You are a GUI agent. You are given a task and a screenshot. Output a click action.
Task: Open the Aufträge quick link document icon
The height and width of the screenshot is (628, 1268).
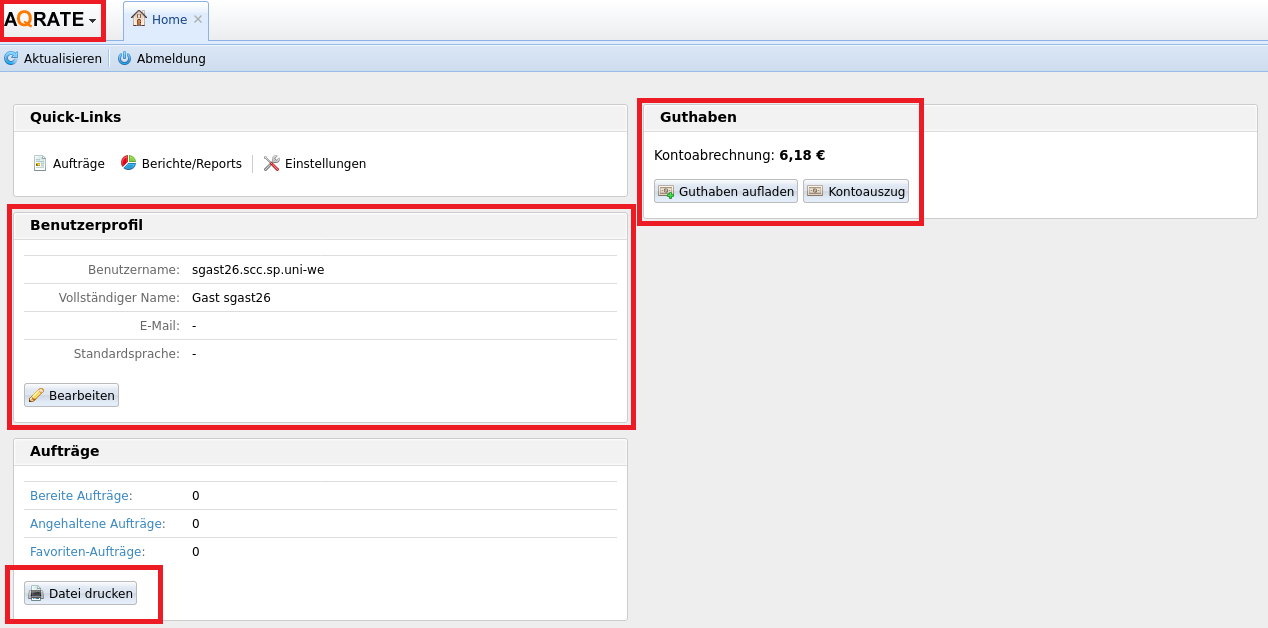click(40, 163)
